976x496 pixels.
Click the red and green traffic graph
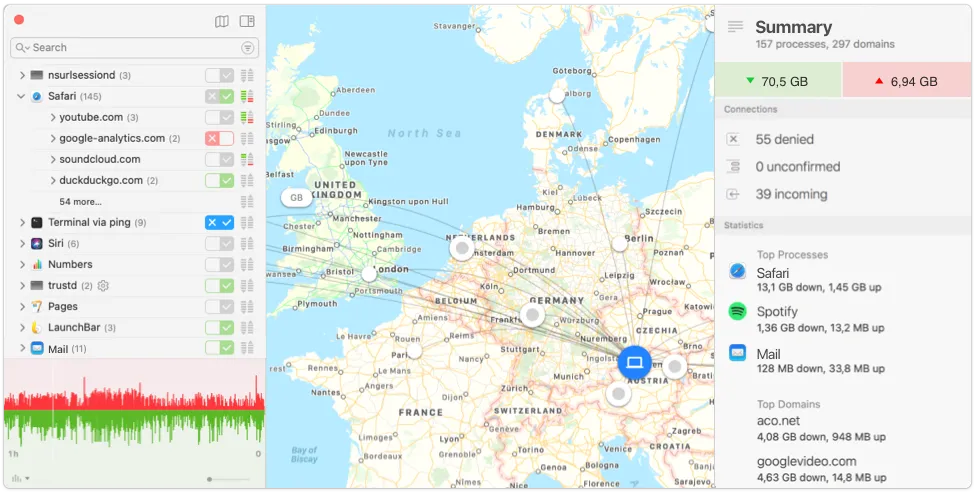(134, 411)
